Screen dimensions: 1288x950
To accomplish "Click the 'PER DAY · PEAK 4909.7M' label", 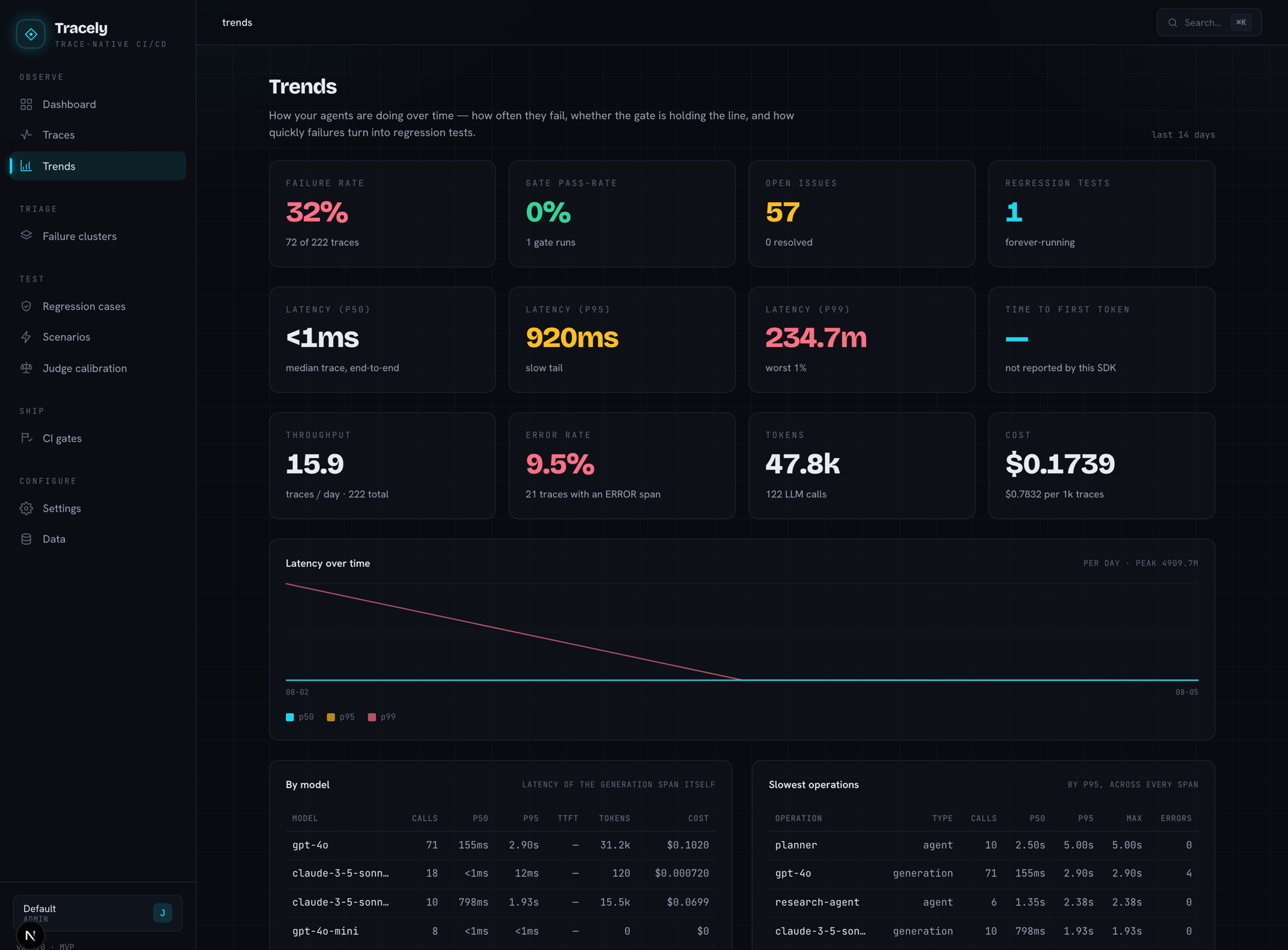I will coord(1141,563).
